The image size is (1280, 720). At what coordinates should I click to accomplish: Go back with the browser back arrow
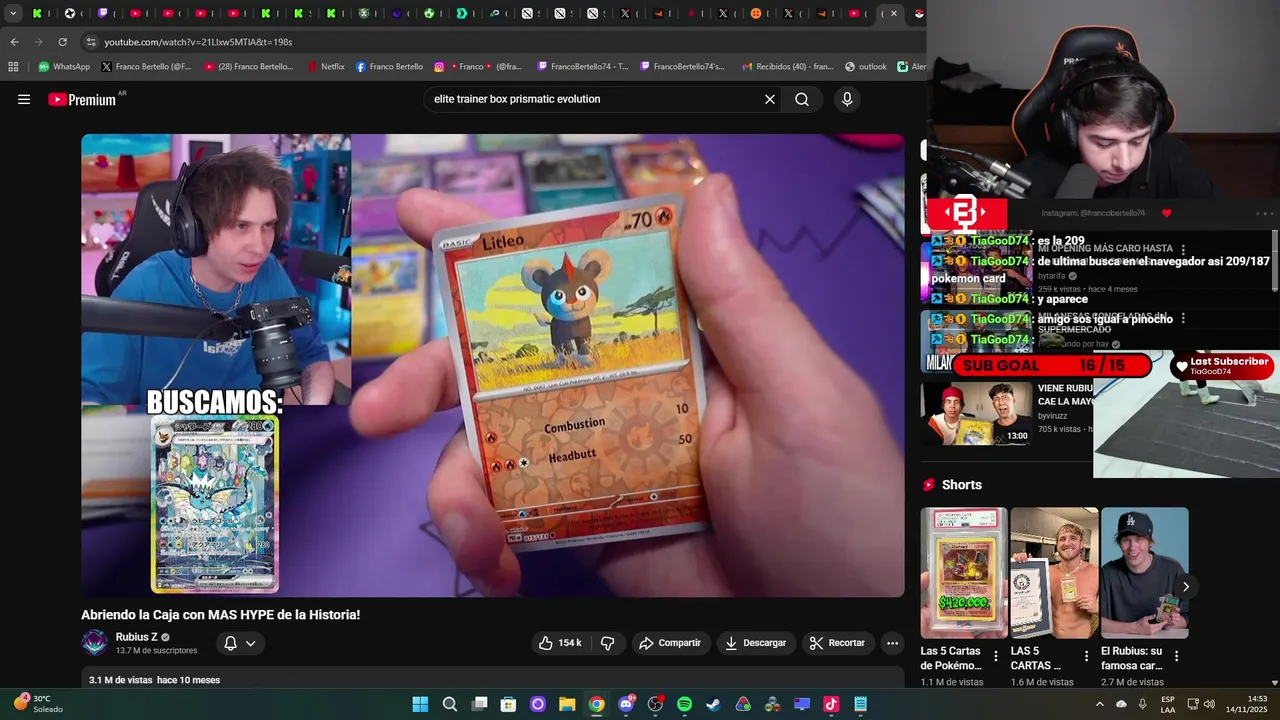(x=14, y=42)
